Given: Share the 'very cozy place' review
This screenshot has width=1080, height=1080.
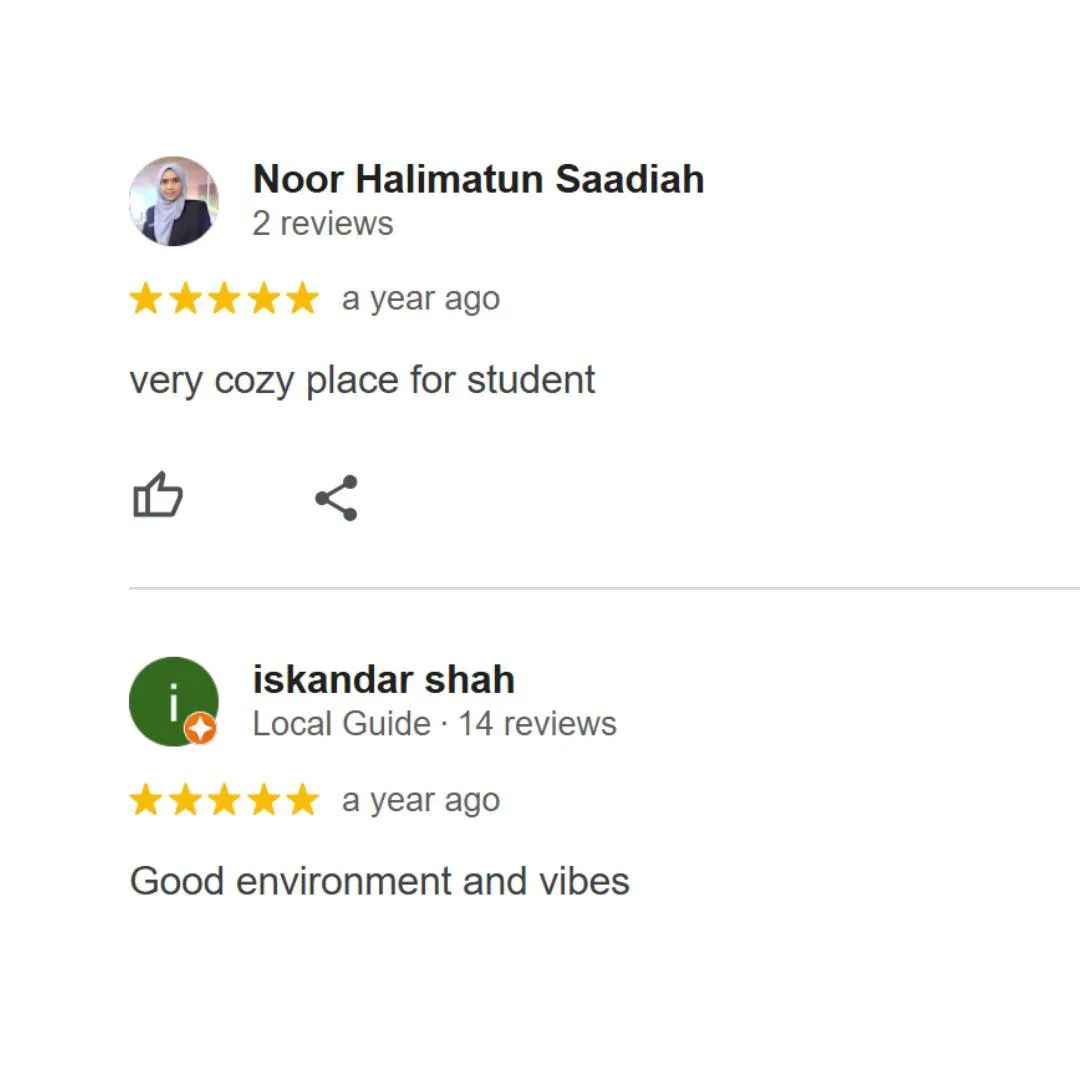Looking at the screenshot, I should [x=336, y=497].
